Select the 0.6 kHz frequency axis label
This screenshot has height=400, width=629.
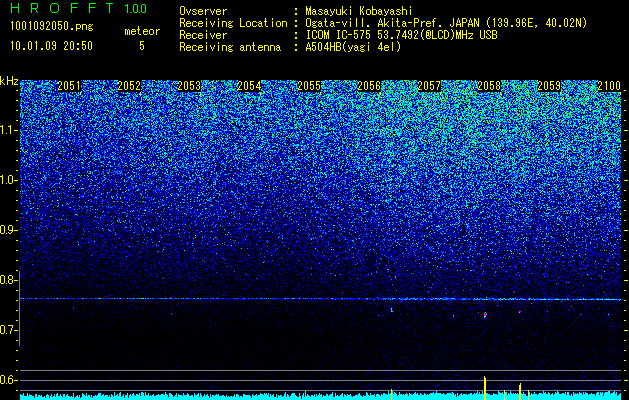9,380
